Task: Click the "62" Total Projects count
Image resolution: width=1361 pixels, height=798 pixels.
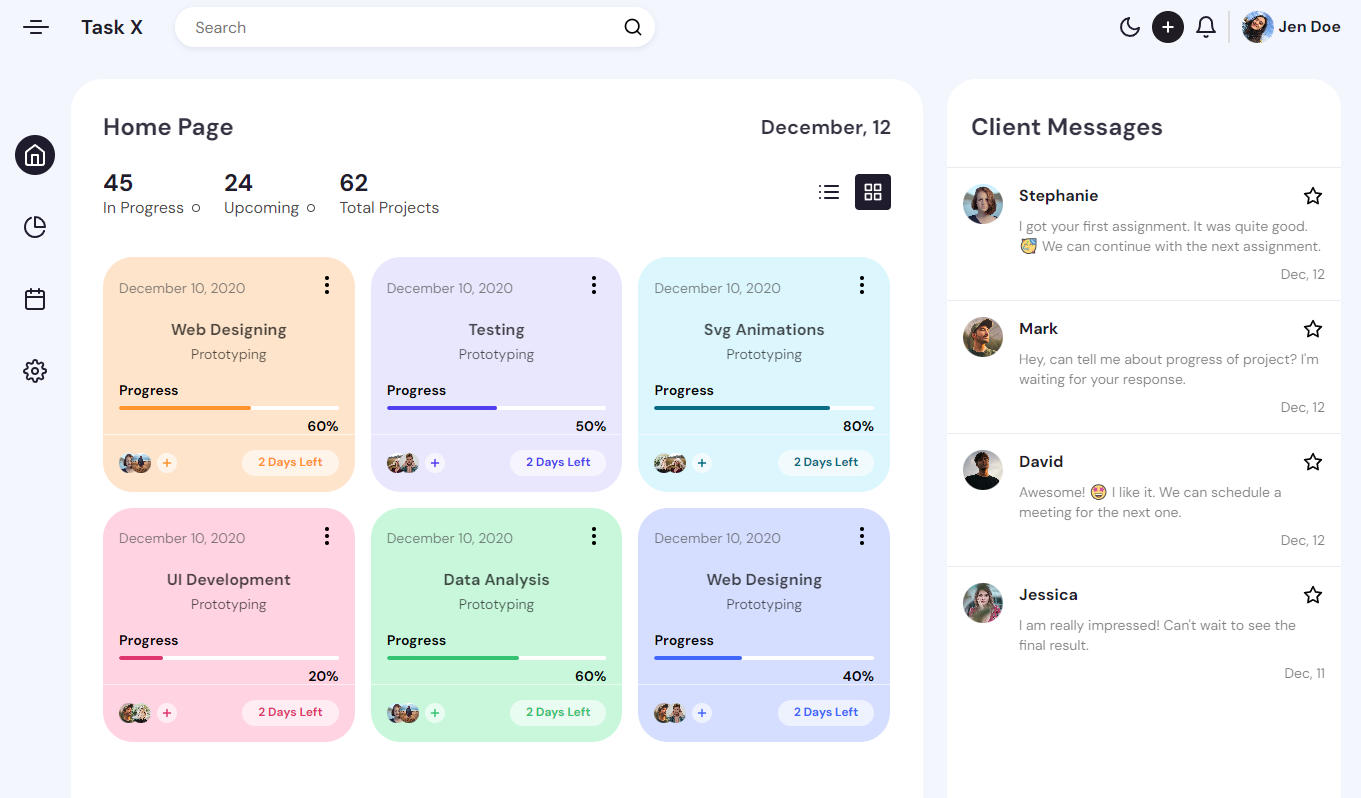Action: 354,183
